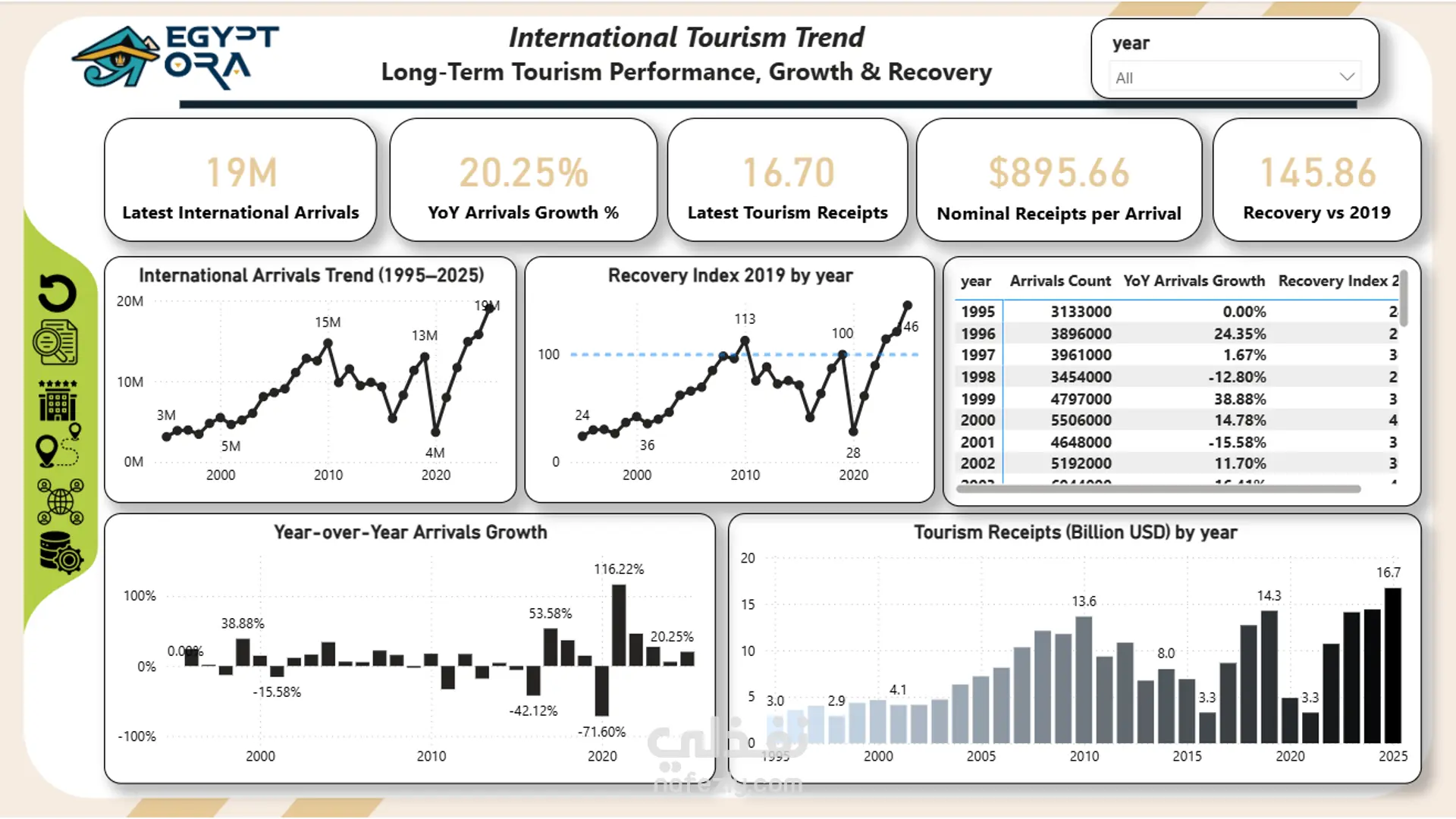This screenshot has width=1456, height=819.
Task: Select the 116.22% bar in YoY growth chart
Action: pos(619,625)
